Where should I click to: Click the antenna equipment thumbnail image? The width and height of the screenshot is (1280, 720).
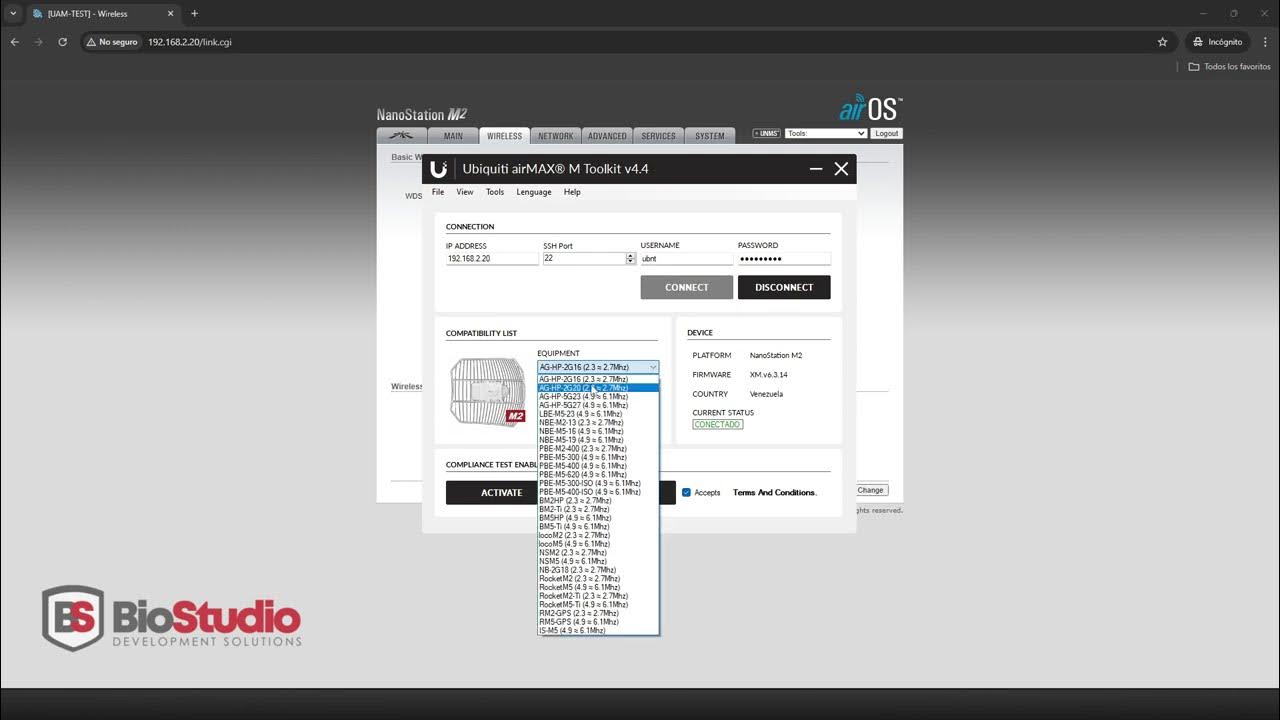pos(488,392)
